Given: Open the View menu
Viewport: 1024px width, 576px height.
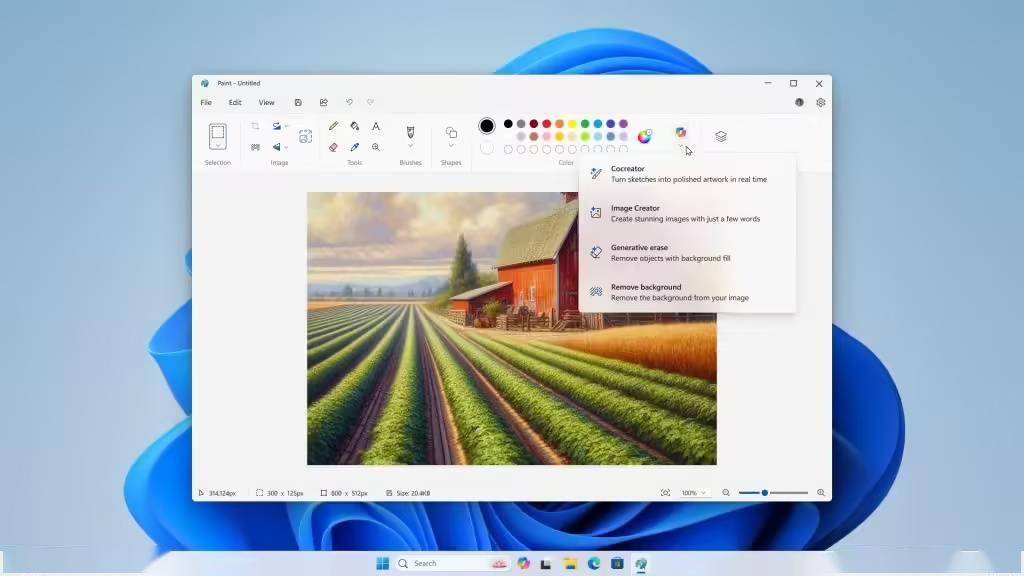Looking at the screenshot, I should pos(266,102).
